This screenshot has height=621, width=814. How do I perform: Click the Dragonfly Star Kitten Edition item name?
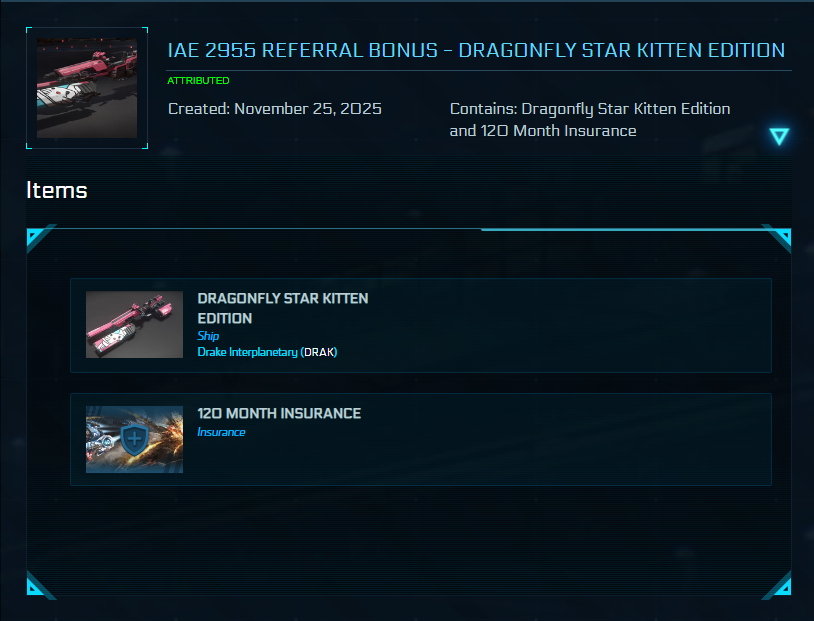[283, 308]
